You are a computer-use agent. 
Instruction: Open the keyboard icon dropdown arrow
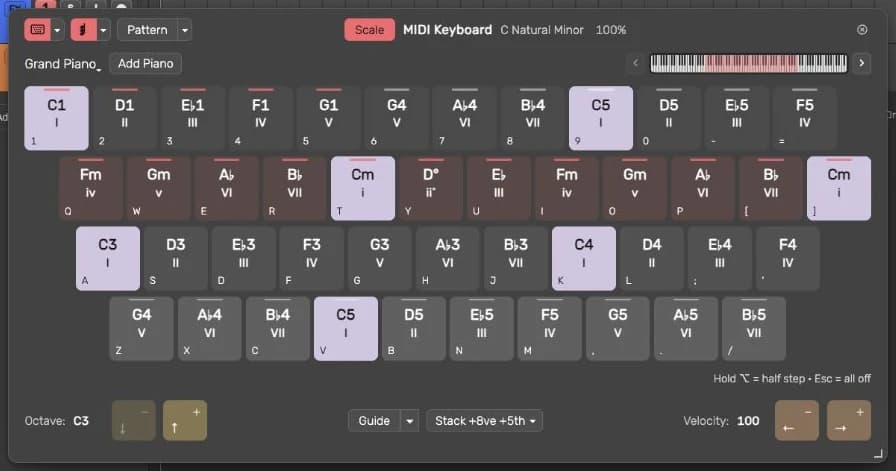(x=58, y=30)
